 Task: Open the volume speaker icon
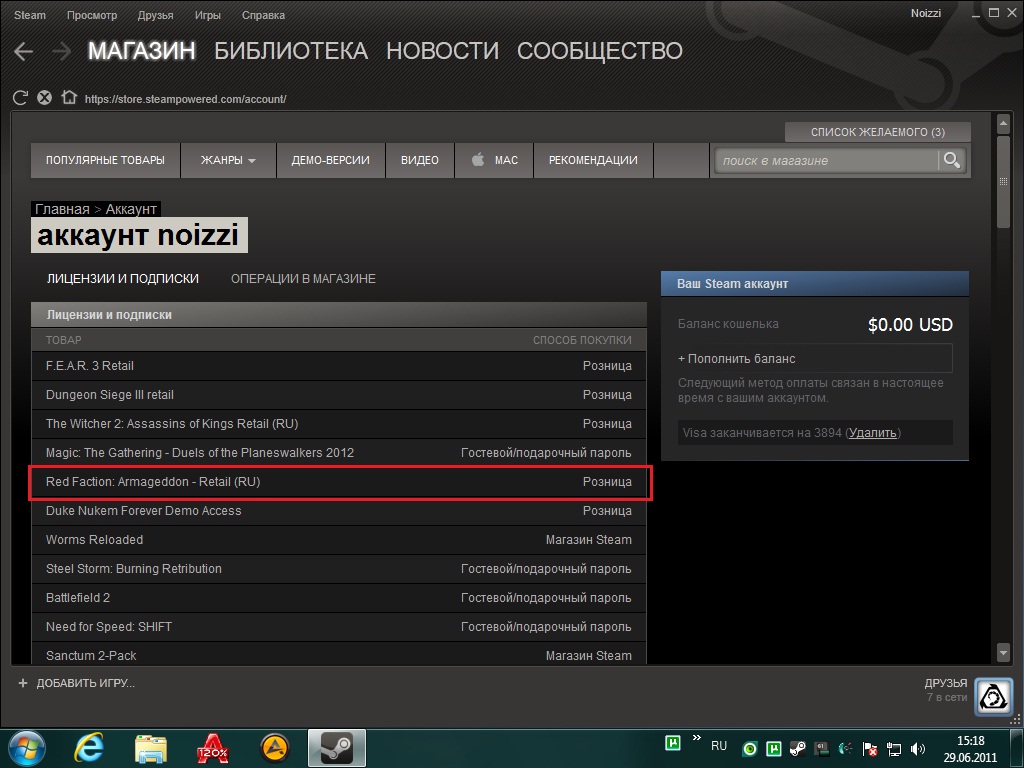click(918, 749)
